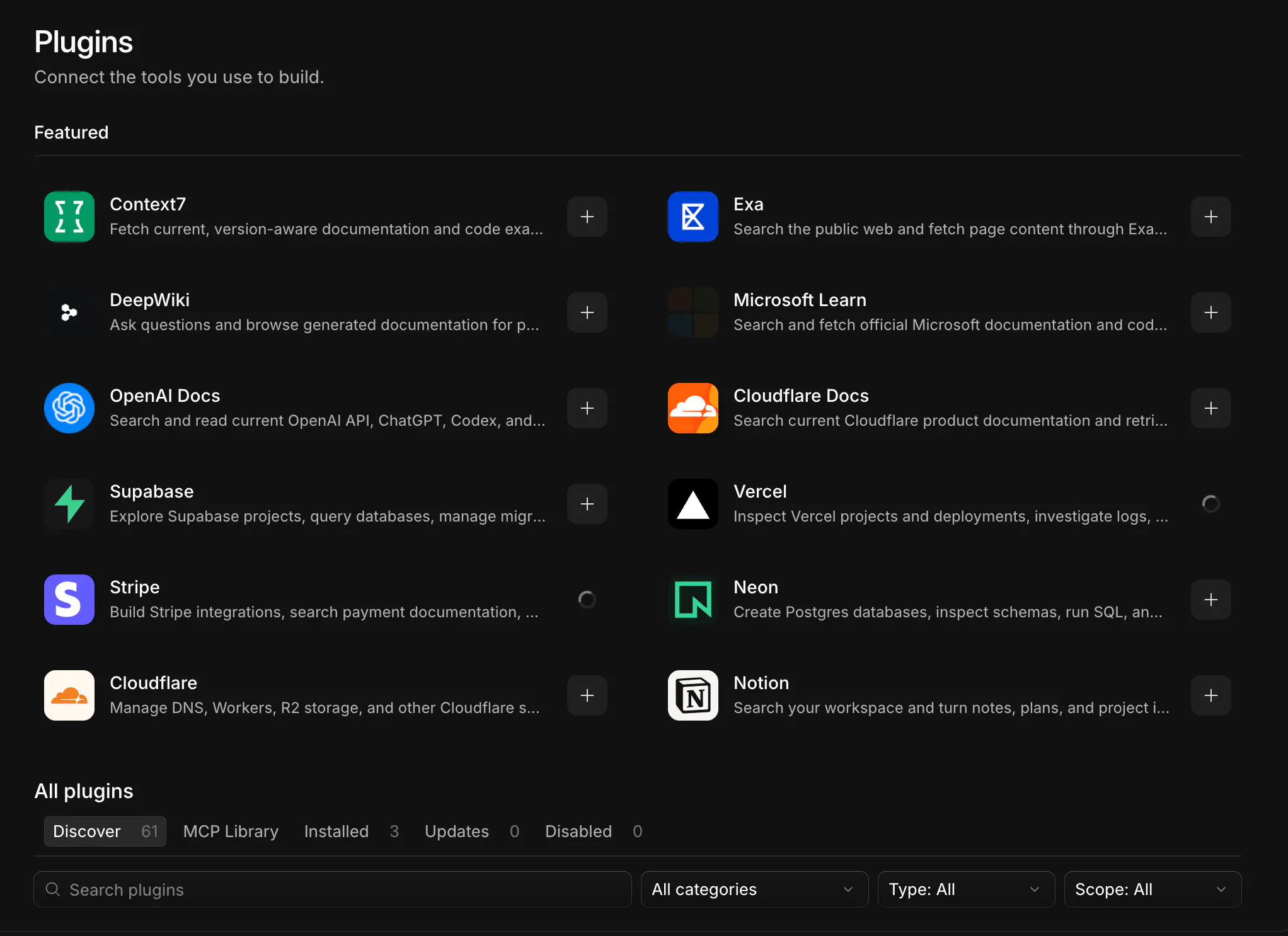This screenshot has width=1288, height=936.
Task: Click 'Ask questions and browse' description text
Action: tap(325, 325)
